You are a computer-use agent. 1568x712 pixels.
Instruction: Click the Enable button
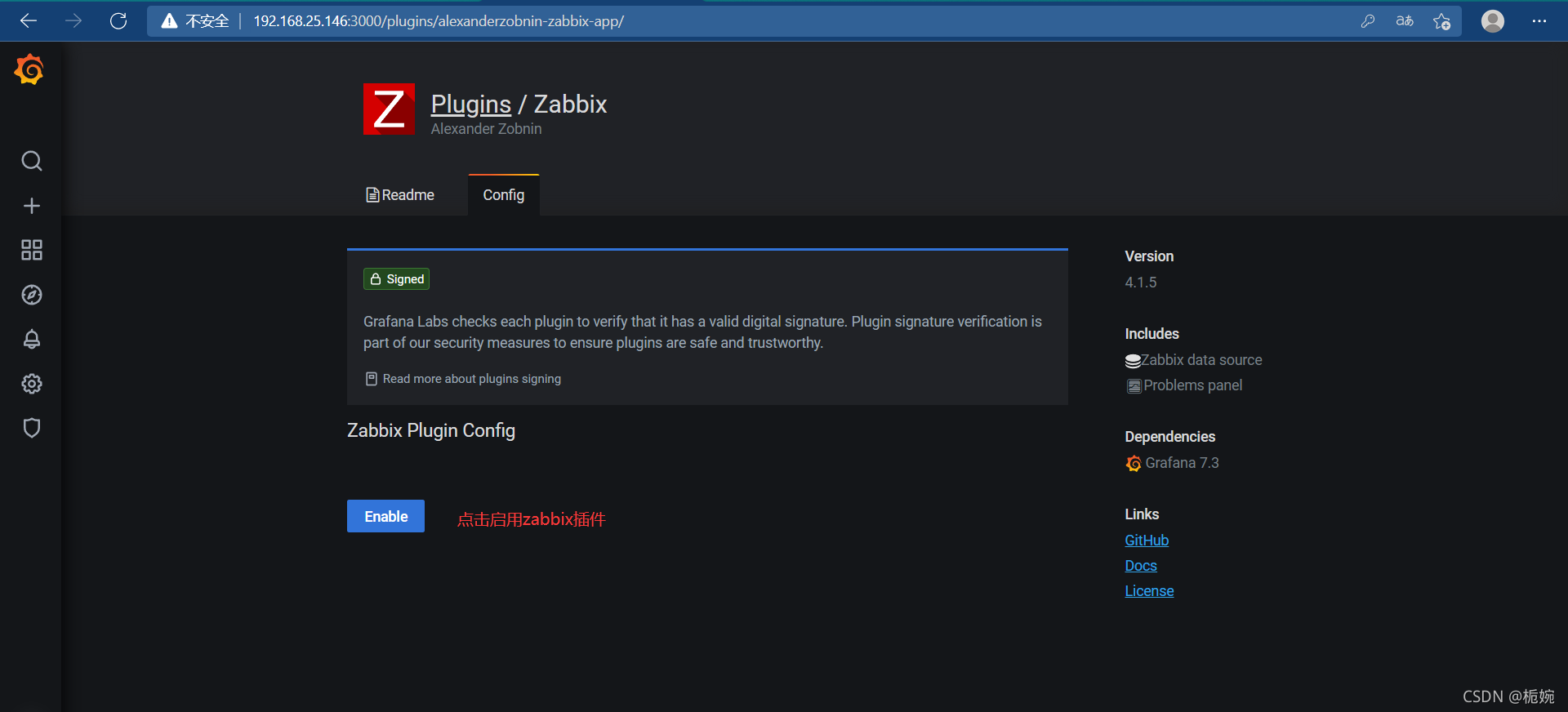click(386, 516)
